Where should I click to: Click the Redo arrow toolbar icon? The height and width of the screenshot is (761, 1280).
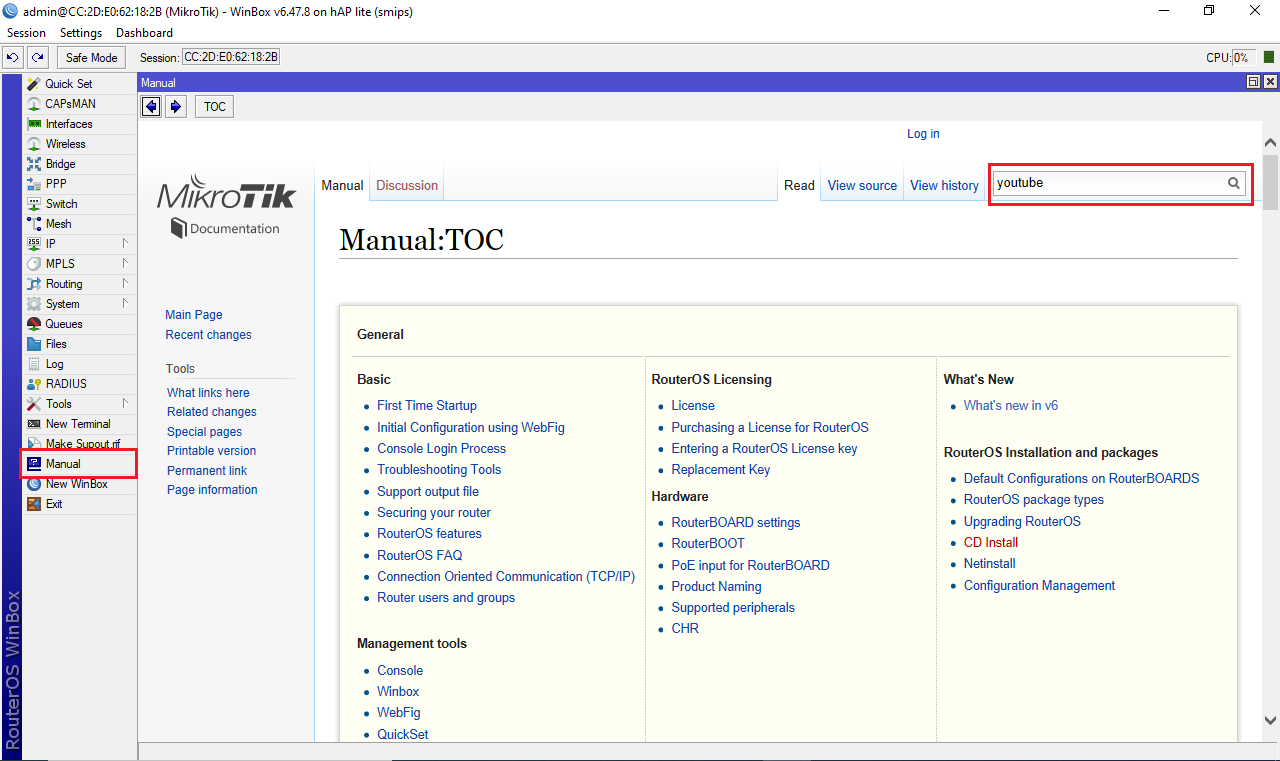(x=37, y=58)
